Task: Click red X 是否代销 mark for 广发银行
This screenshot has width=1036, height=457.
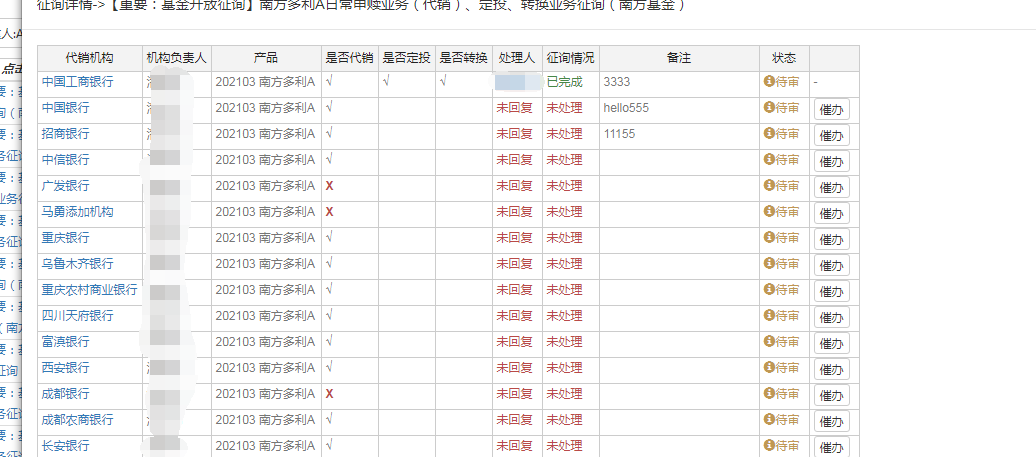Action: click(x=330, y=186)
